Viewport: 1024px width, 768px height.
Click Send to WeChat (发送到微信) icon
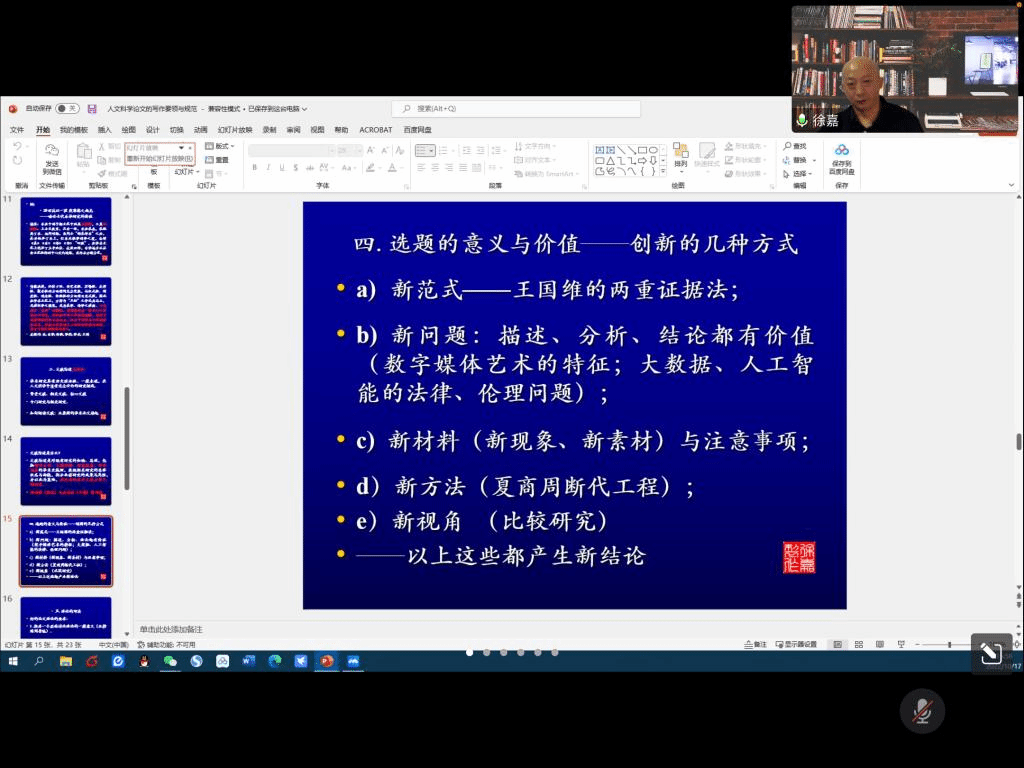point(52,160)
